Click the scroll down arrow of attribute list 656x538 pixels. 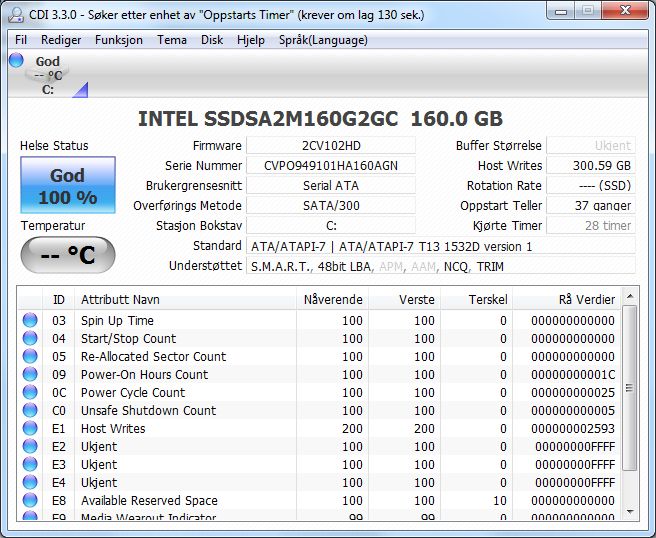pos(630,512)
